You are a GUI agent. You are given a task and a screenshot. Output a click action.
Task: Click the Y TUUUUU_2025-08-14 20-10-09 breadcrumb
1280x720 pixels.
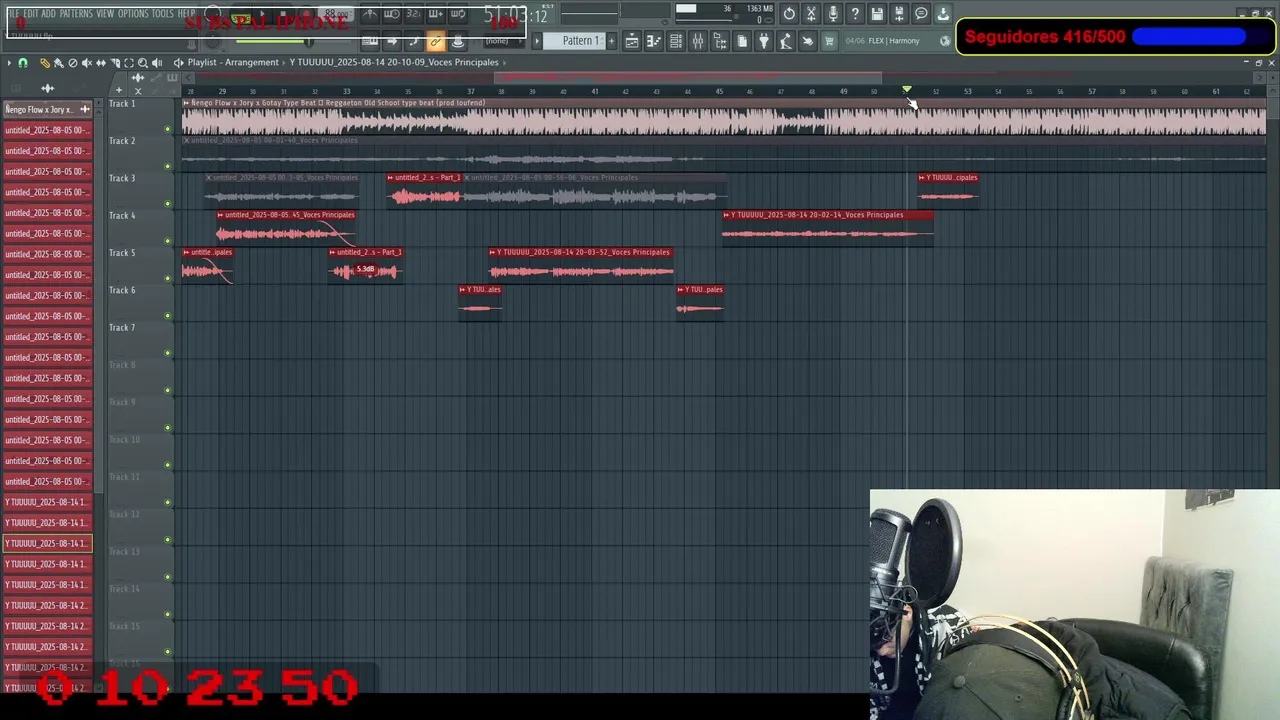point(394,63)
